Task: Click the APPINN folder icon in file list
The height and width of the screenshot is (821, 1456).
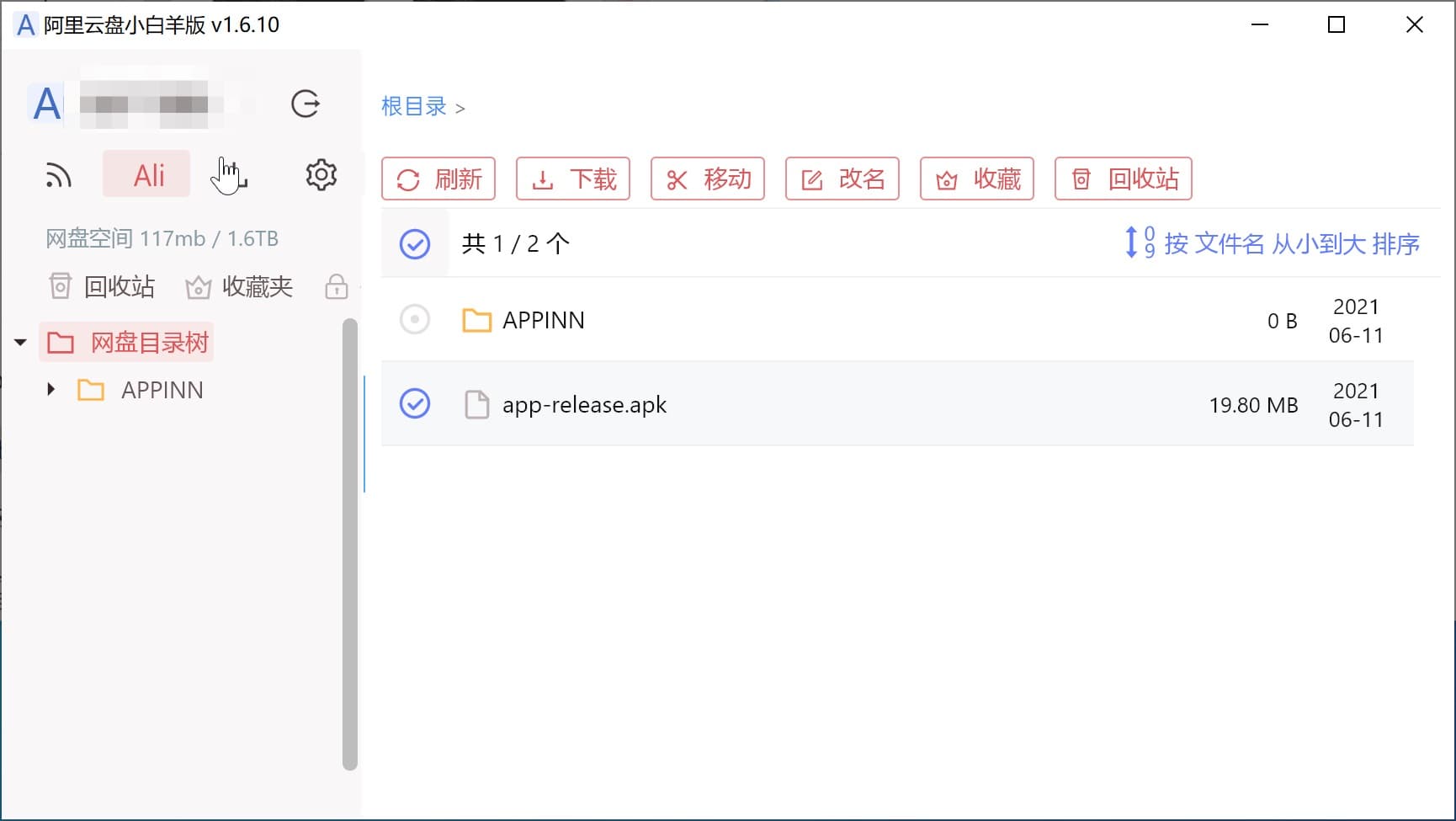Action: coord(477,320)
